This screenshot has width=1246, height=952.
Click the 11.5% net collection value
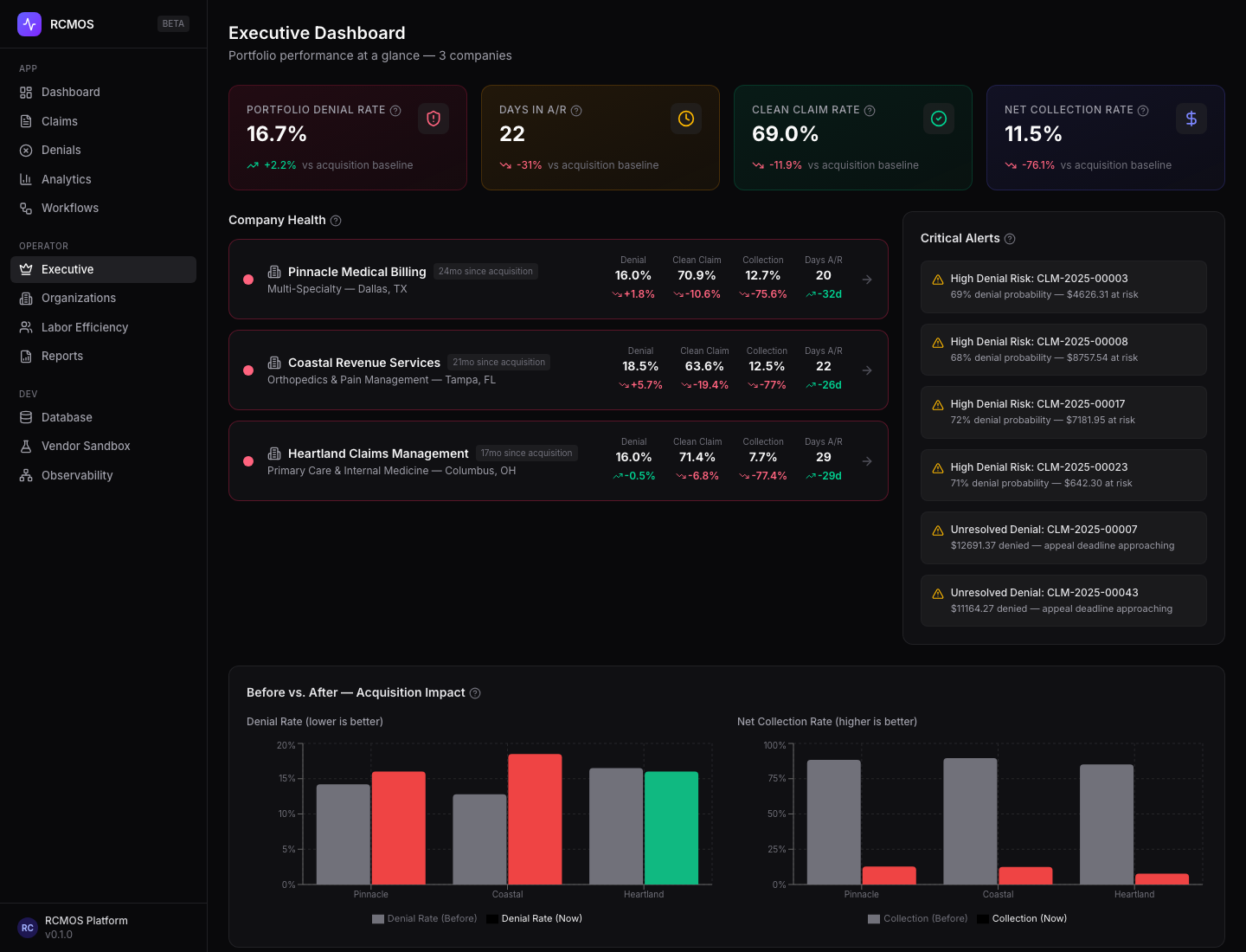1033,134
